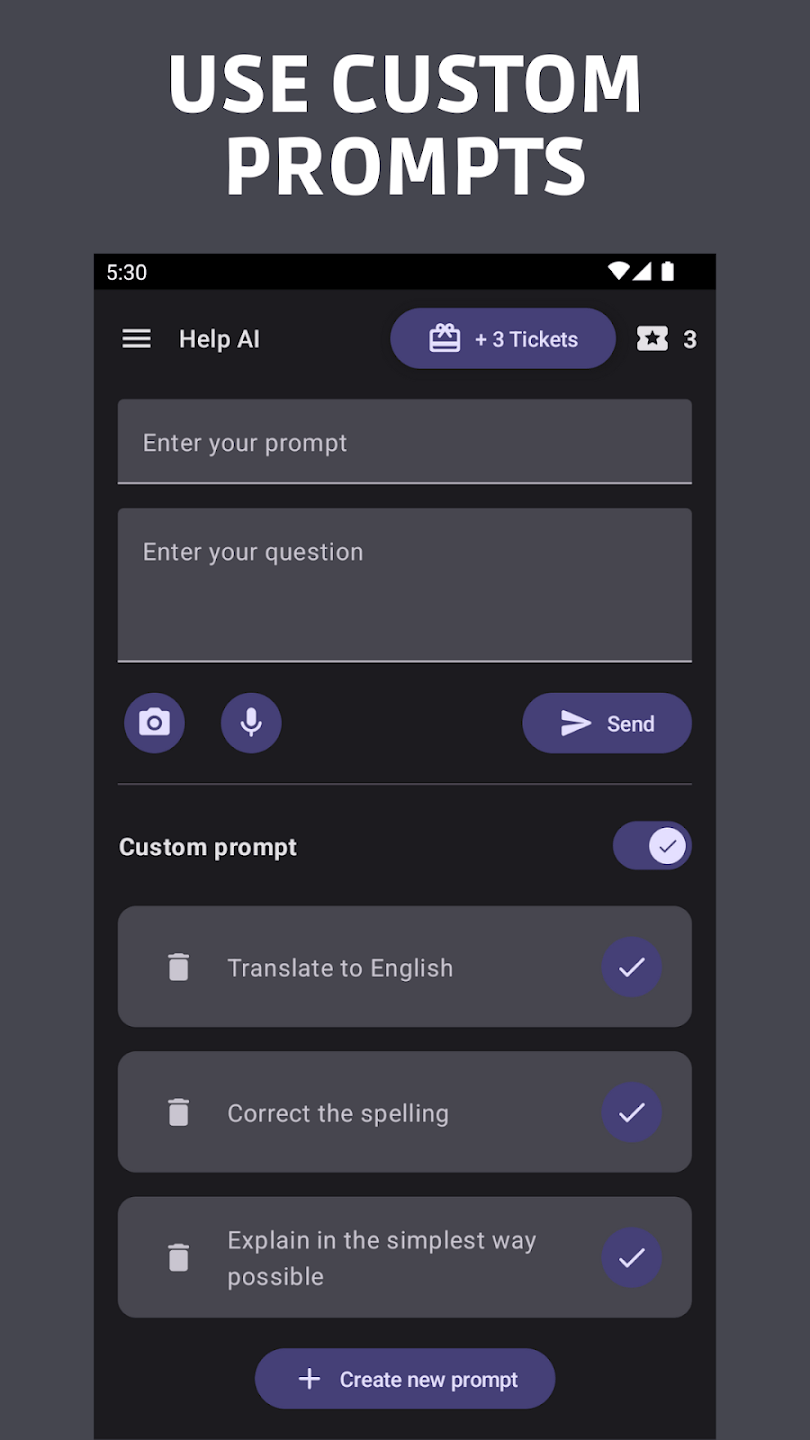
Task: Delete the "Explain in the simplest way possible" prompt
Action: coord(178,1257)
